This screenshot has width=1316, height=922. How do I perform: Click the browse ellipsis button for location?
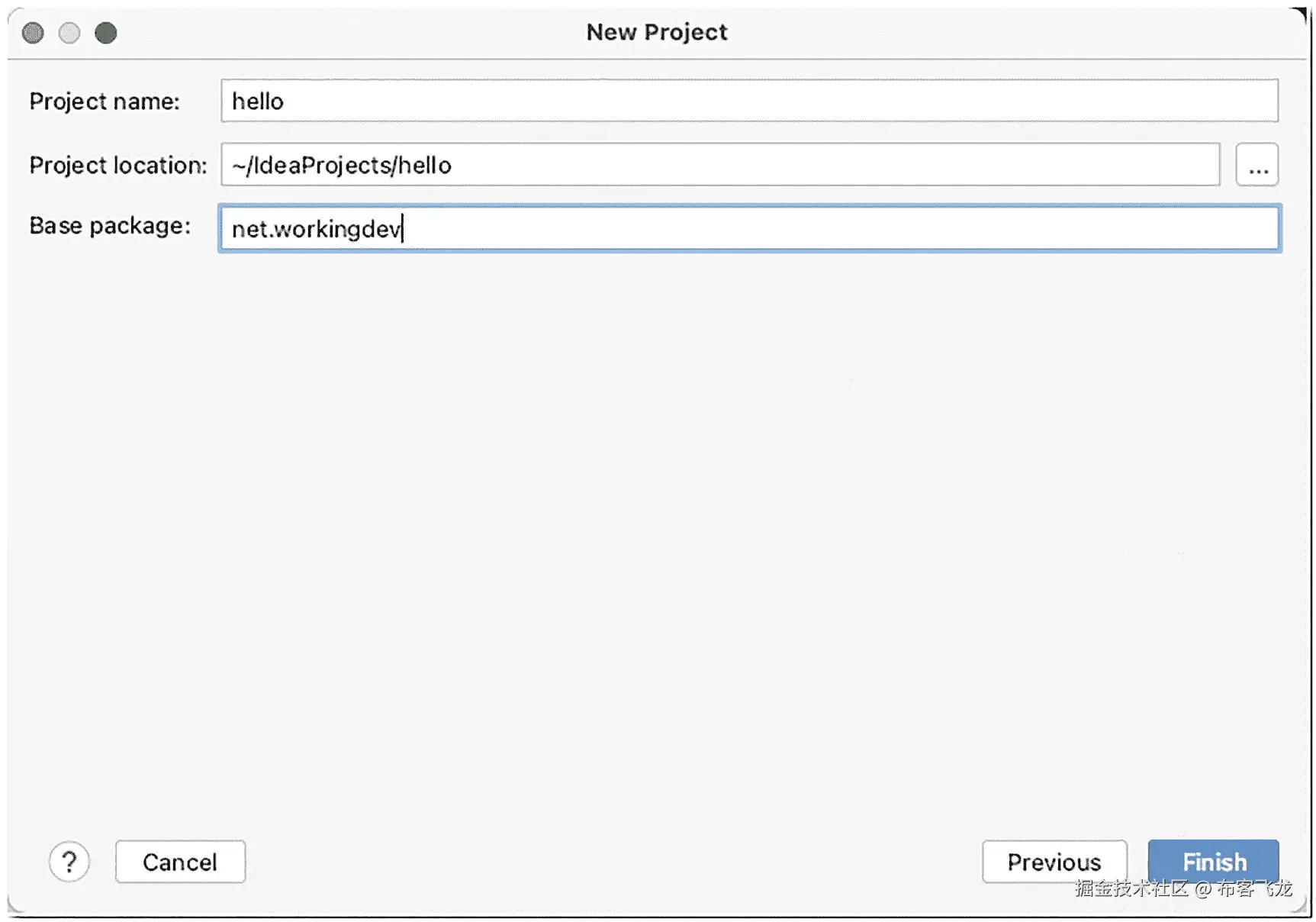pyautogui.click(x=1257, y=165)
